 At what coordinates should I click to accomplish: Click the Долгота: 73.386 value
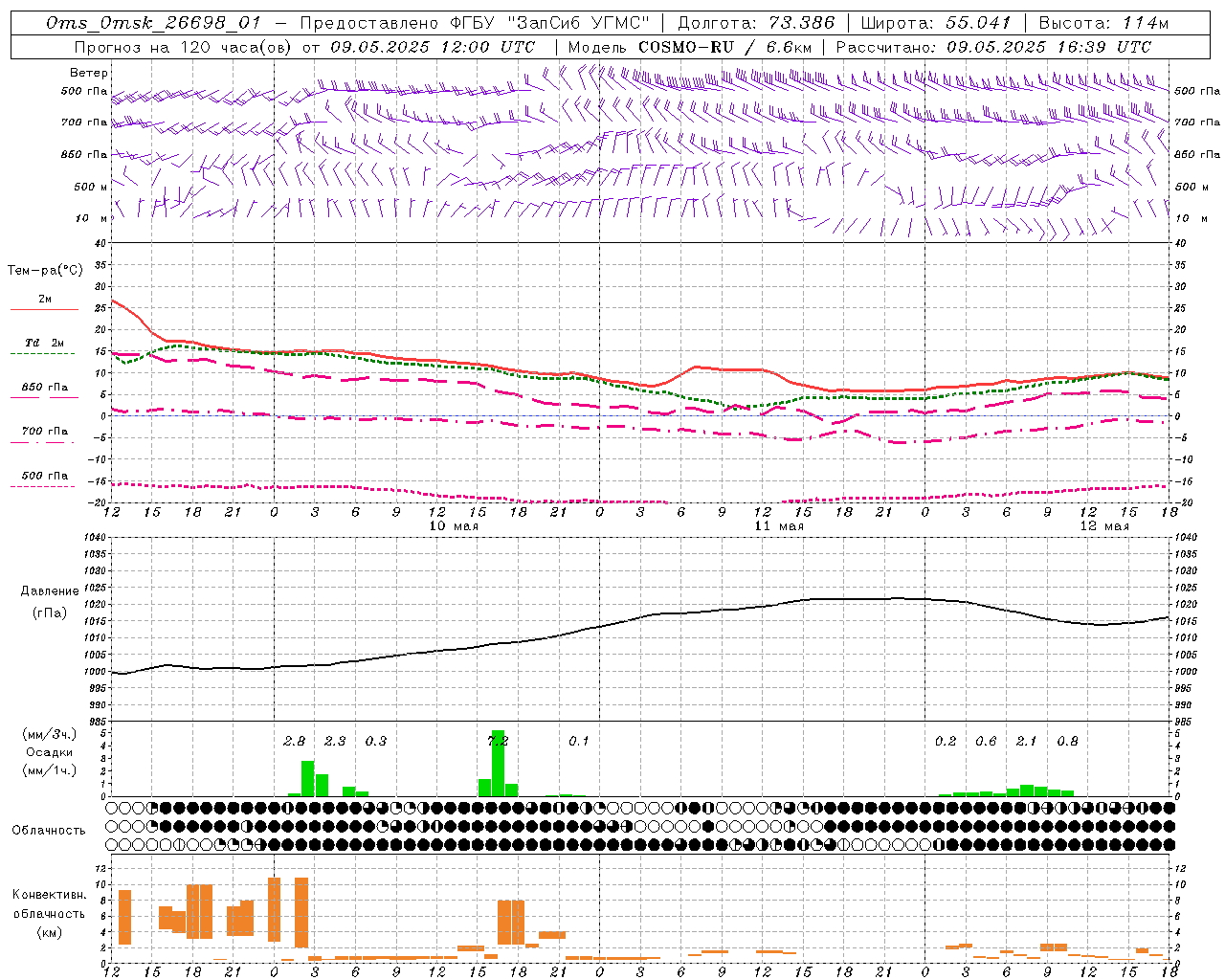pyautogui.click(x=756, y=23)
